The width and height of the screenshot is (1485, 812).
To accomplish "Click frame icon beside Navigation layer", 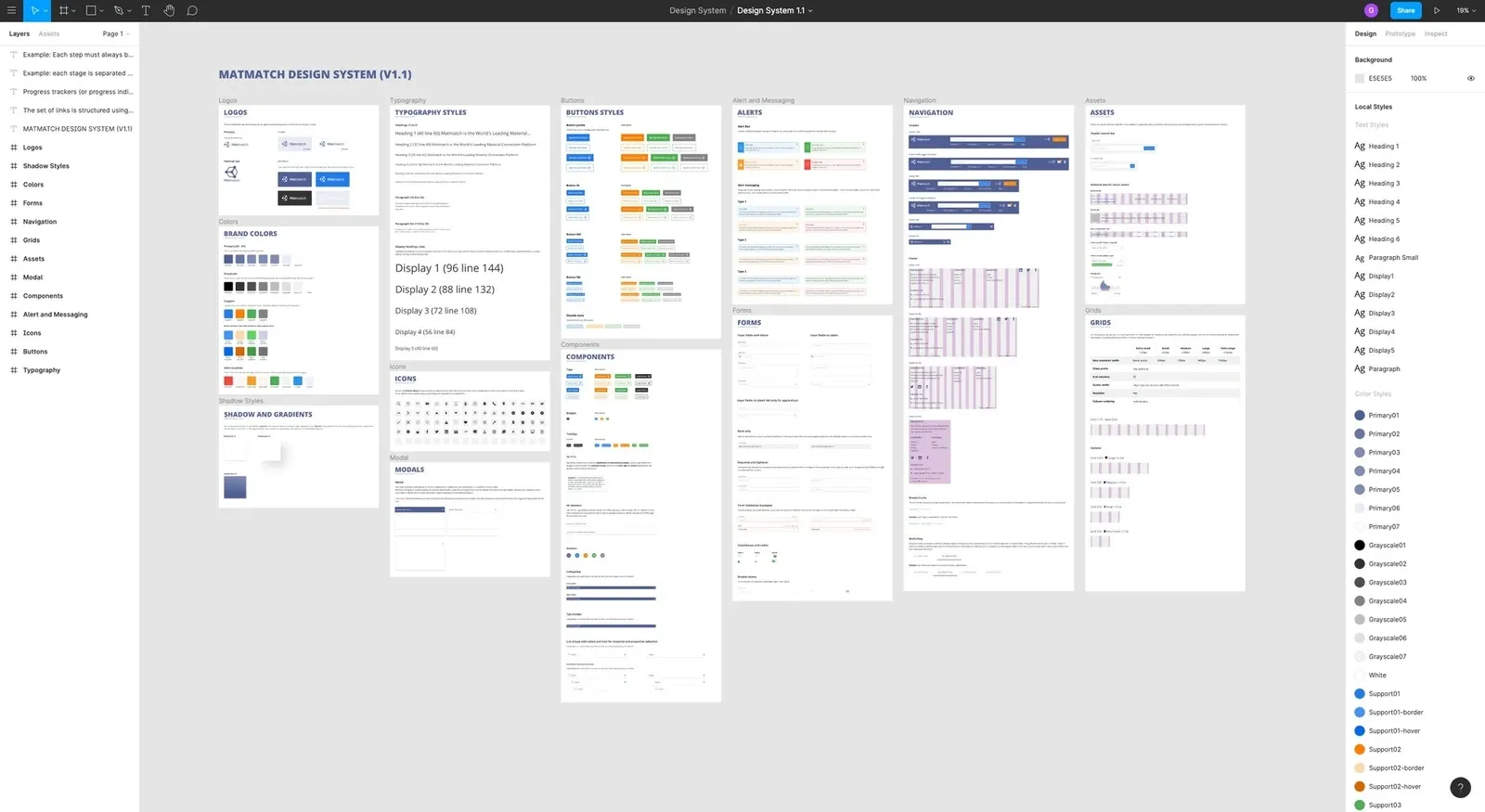I will [14, 222].
